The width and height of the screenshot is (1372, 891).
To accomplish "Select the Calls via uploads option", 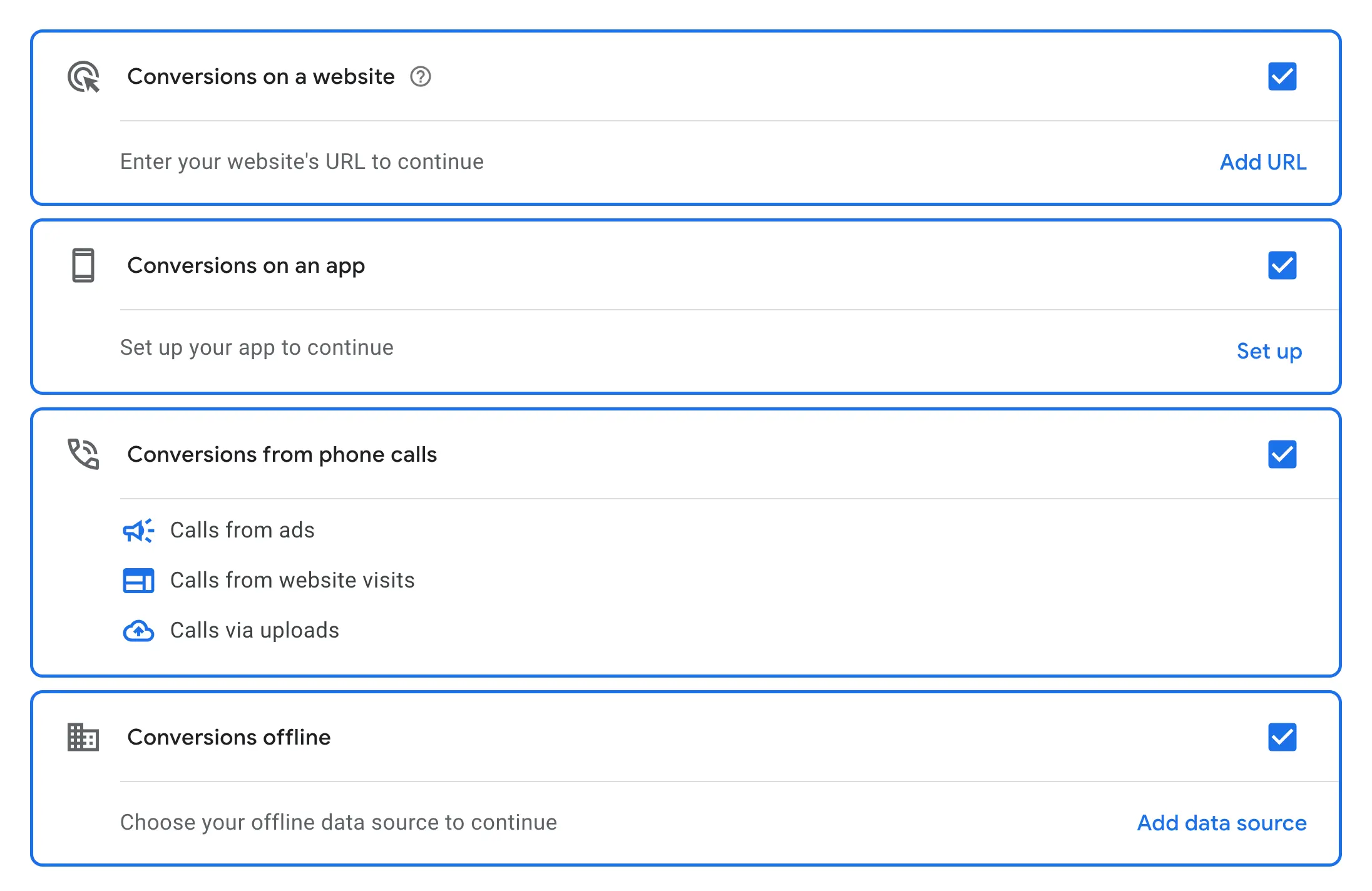I will 255,631.
